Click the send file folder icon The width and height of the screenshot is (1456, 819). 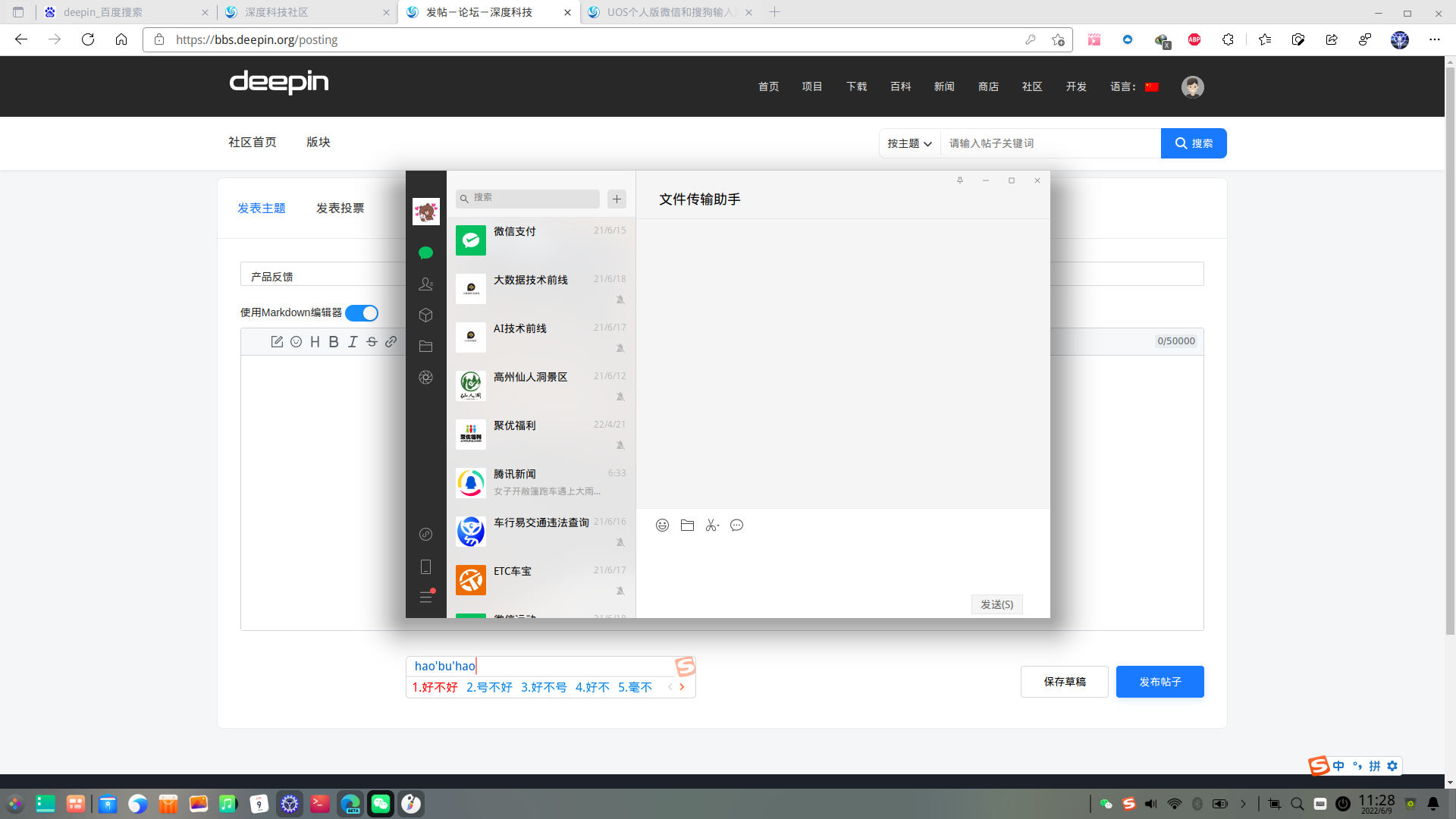687,525
